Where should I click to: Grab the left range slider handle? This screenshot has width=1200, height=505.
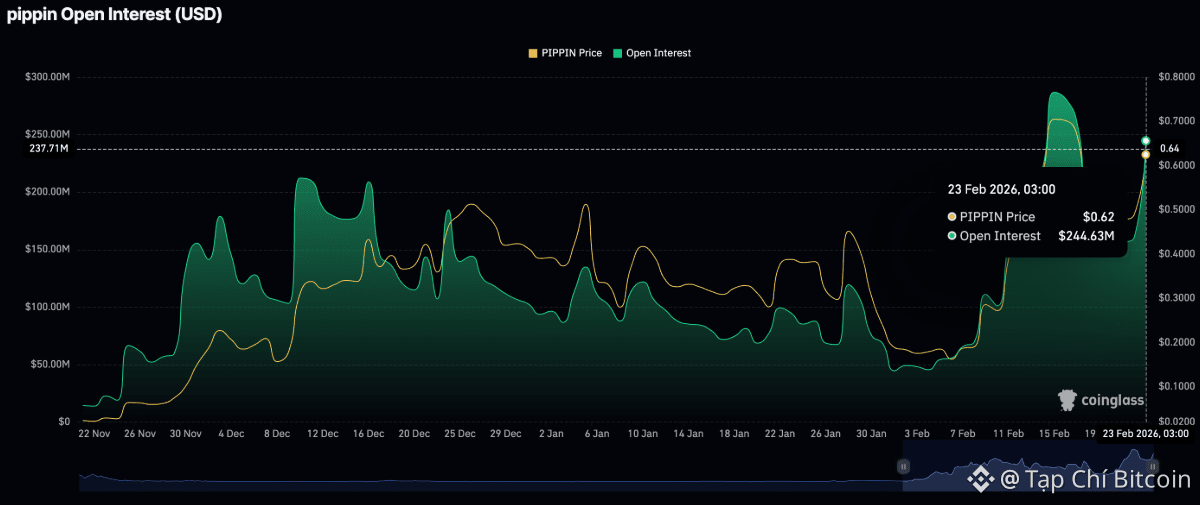(903, 466)
